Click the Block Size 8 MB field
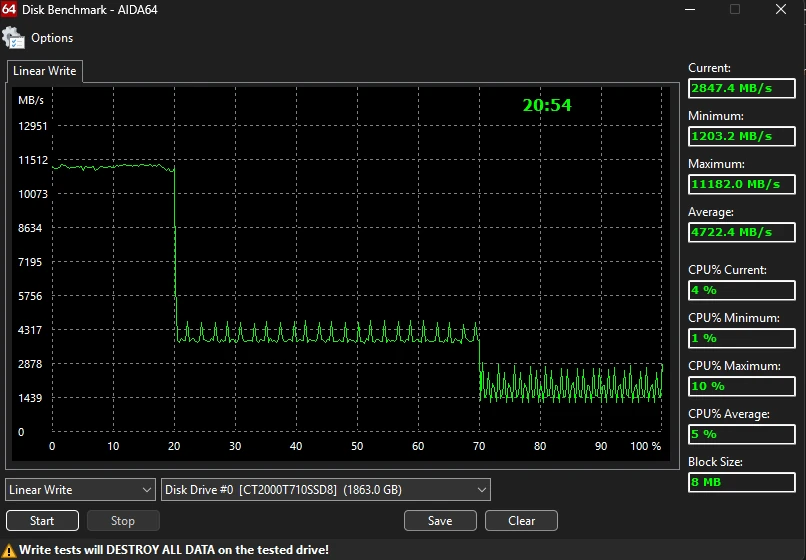The width and height of the screenshot is (806, 560). tap(742, 482)
